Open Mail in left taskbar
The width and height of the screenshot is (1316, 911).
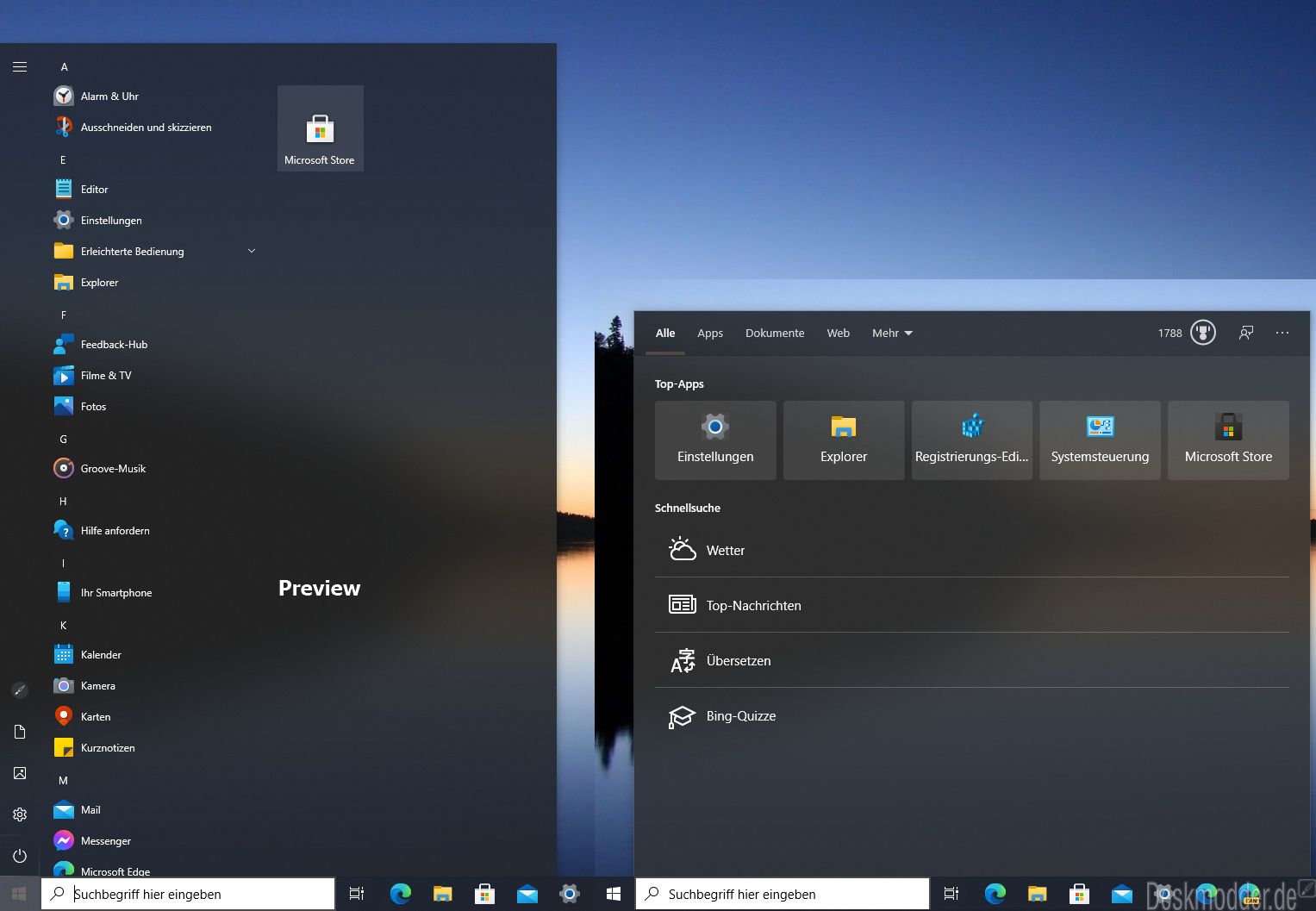[527, 894]
